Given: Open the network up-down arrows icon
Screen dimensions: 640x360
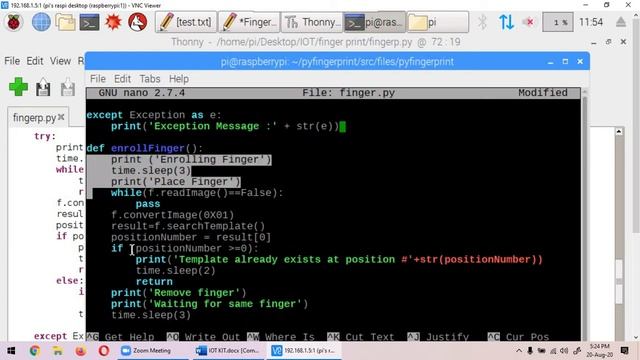Looking at the screenshot, I should (x=506, y=22).
